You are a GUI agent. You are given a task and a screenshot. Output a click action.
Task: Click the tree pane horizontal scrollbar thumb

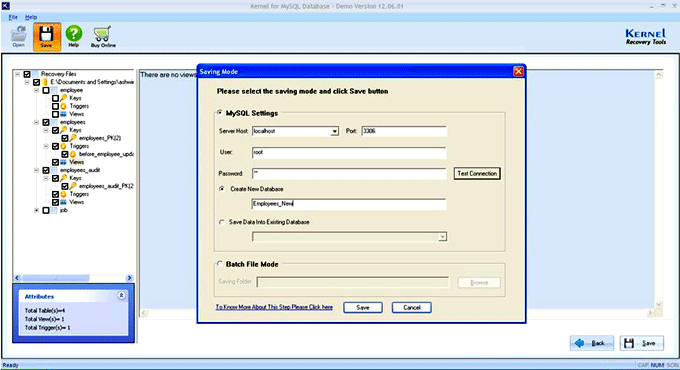(56, 278)
